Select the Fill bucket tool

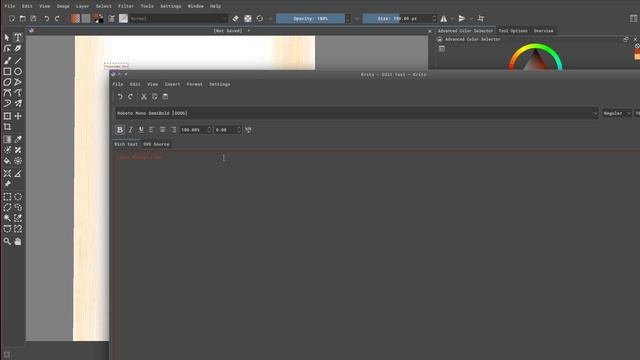7,161
